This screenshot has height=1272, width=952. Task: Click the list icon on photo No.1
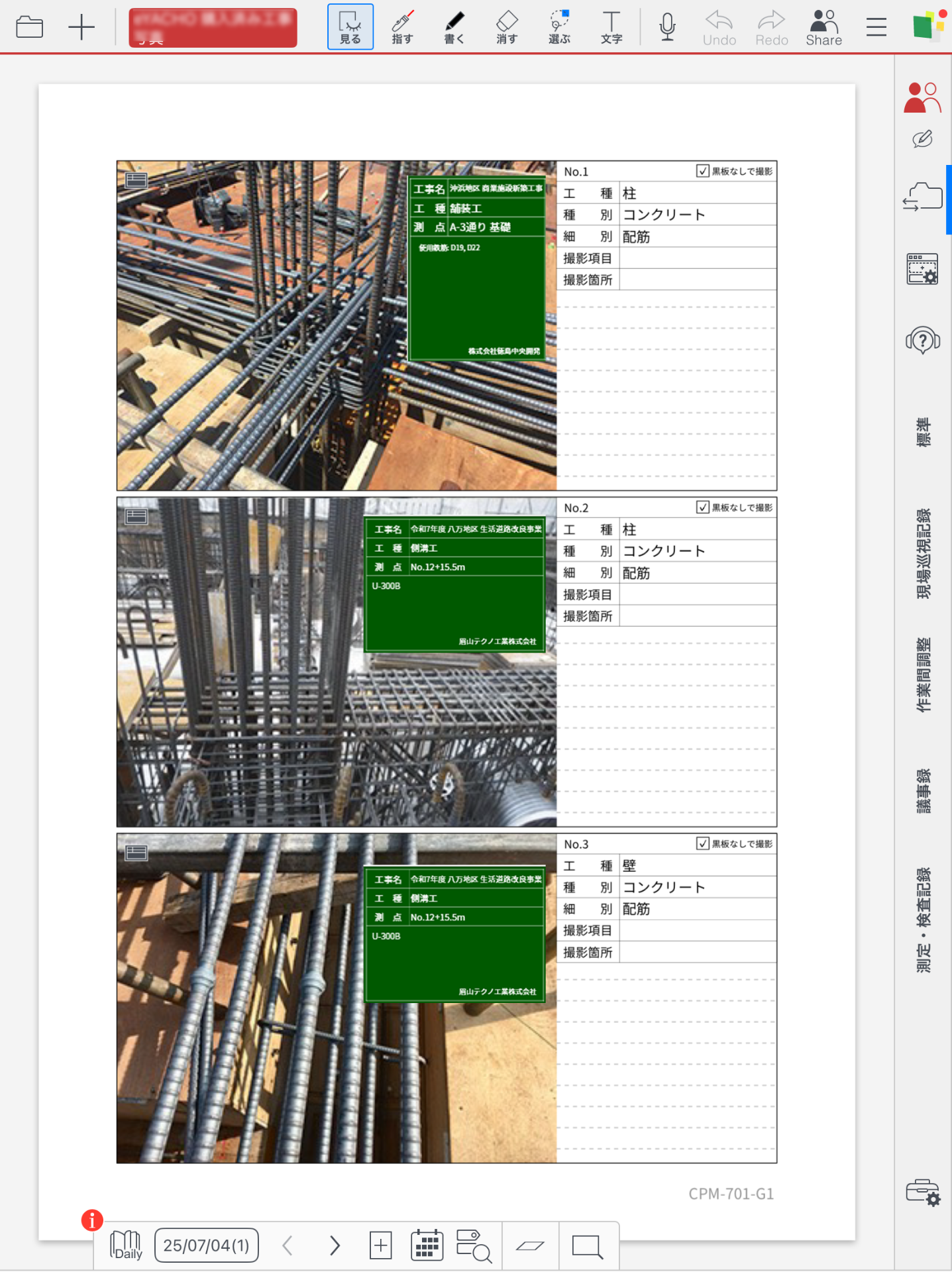click(x=136, y=180)
